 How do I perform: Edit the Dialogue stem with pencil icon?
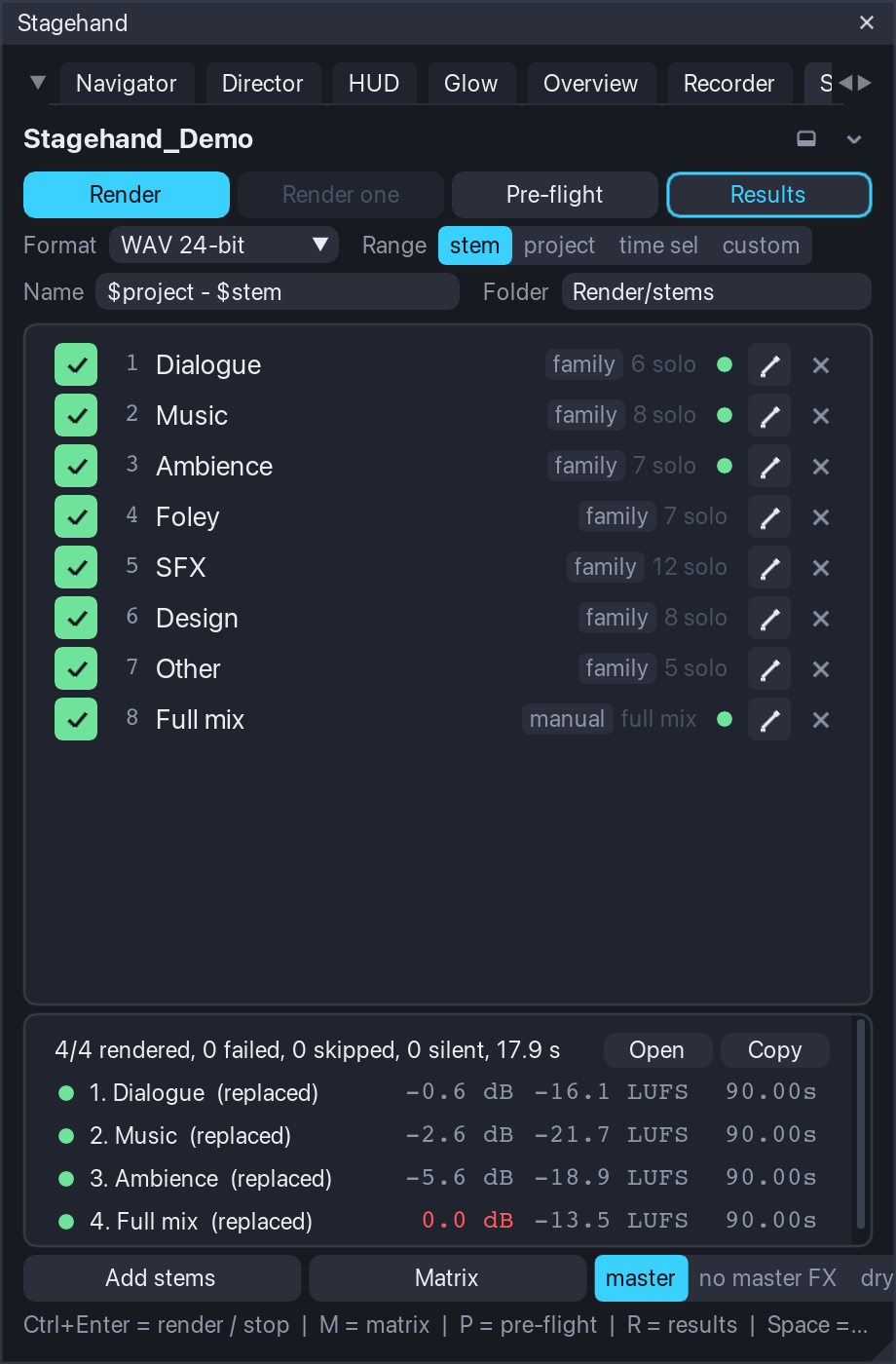pos(769,365)
